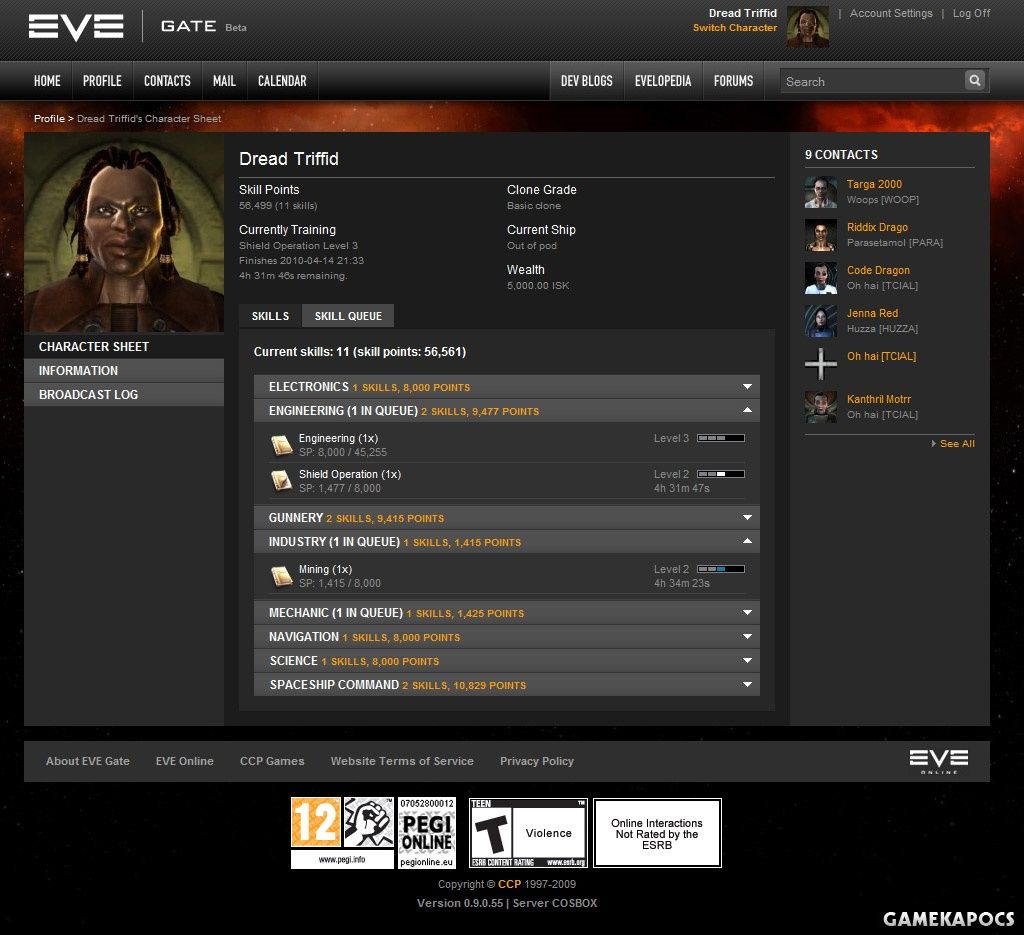Collapse the Industry skill group

(507, 542)
